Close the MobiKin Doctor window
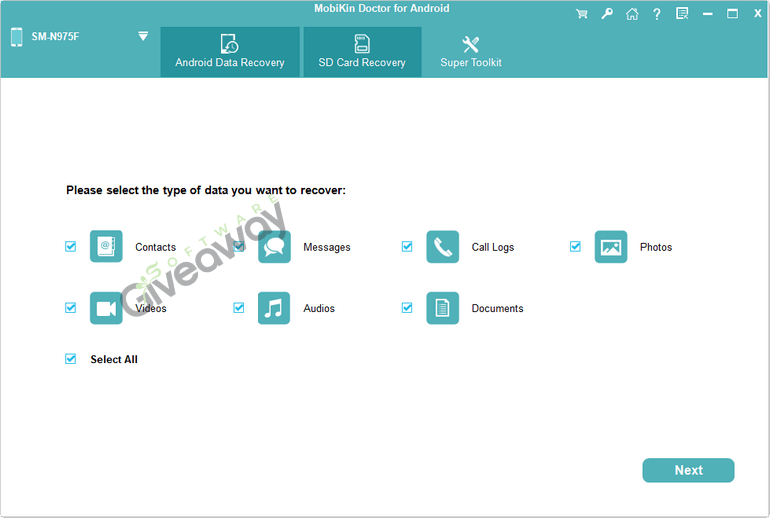The height and width of the screenshot is (518, 770). [x=758, y=14]
